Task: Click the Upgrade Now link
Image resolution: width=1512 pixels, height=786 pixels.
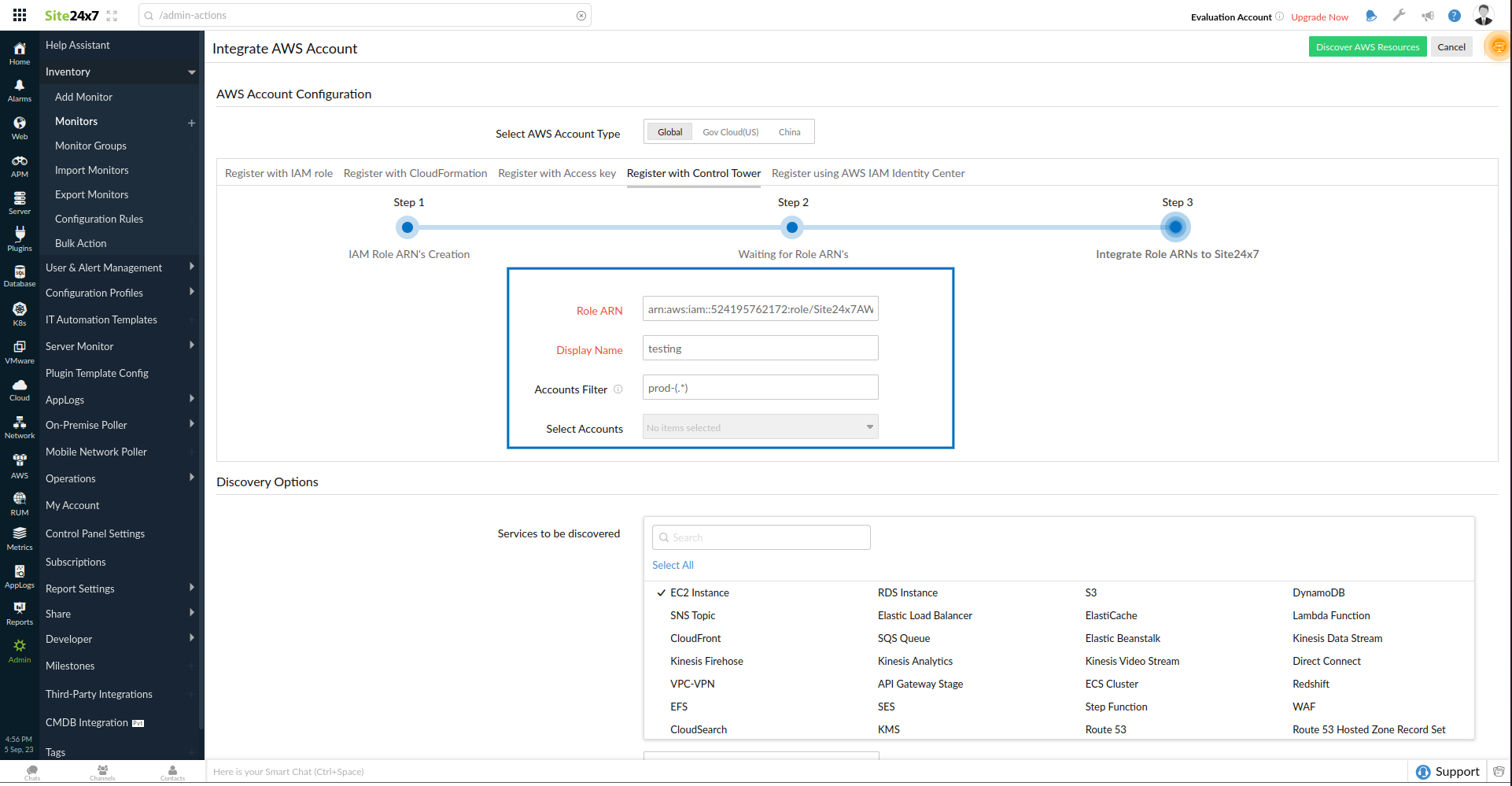Action: [x=1319, y=17]
